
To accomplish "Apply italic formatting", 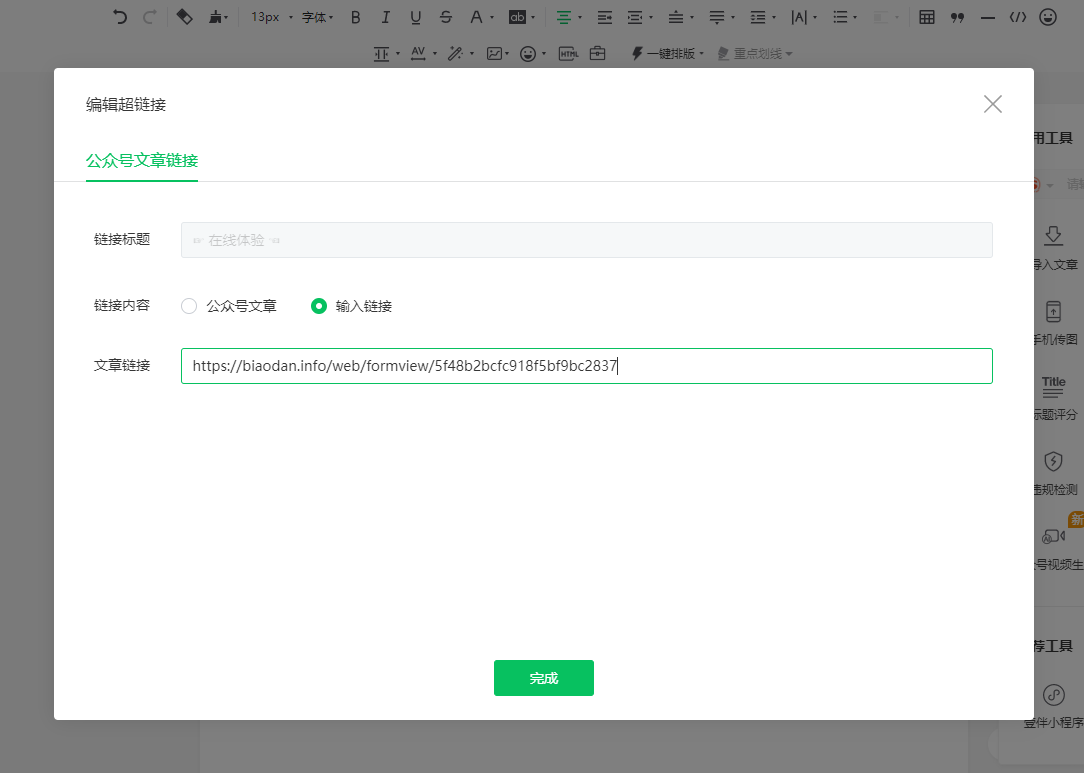I will click(385, 17).
